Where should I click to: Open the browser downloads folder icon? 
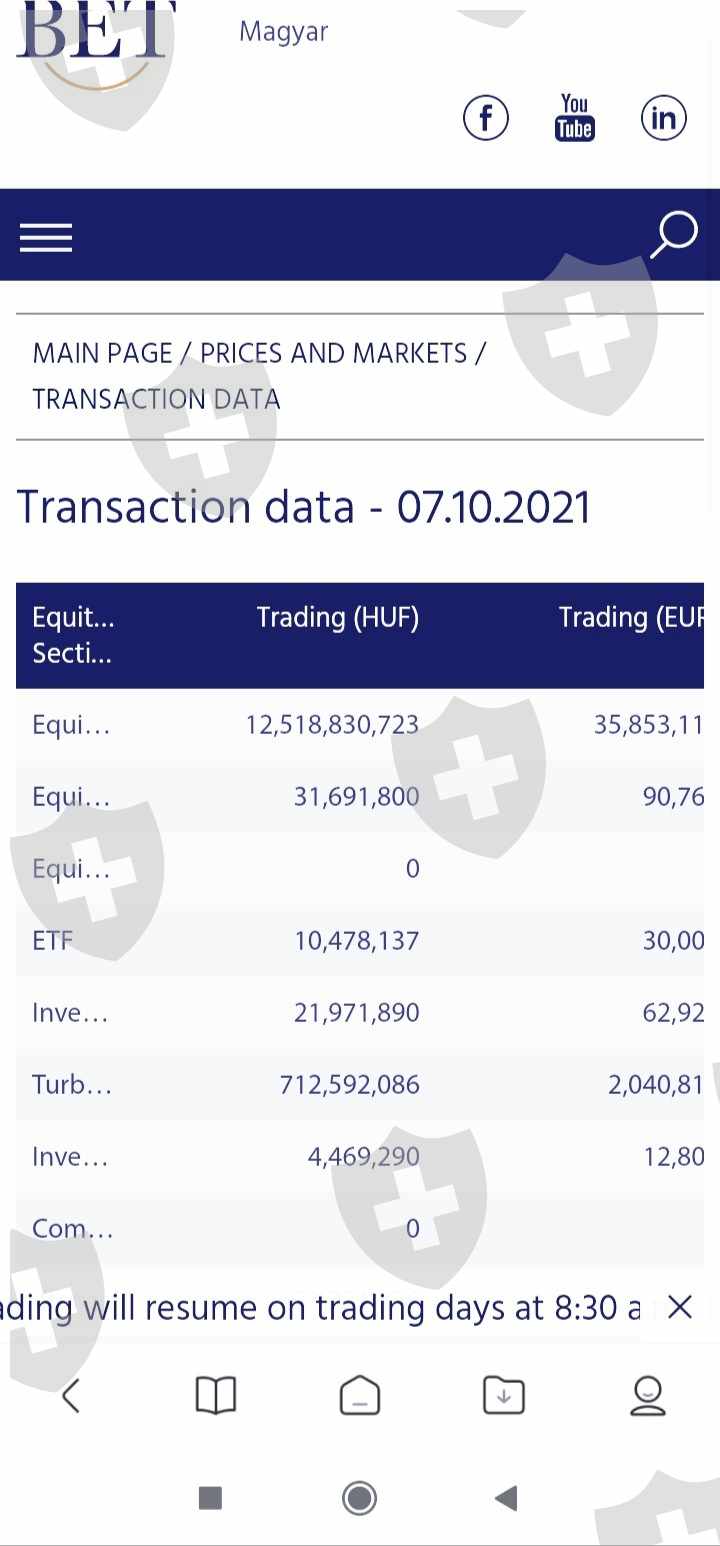[x=503, y=1395]
